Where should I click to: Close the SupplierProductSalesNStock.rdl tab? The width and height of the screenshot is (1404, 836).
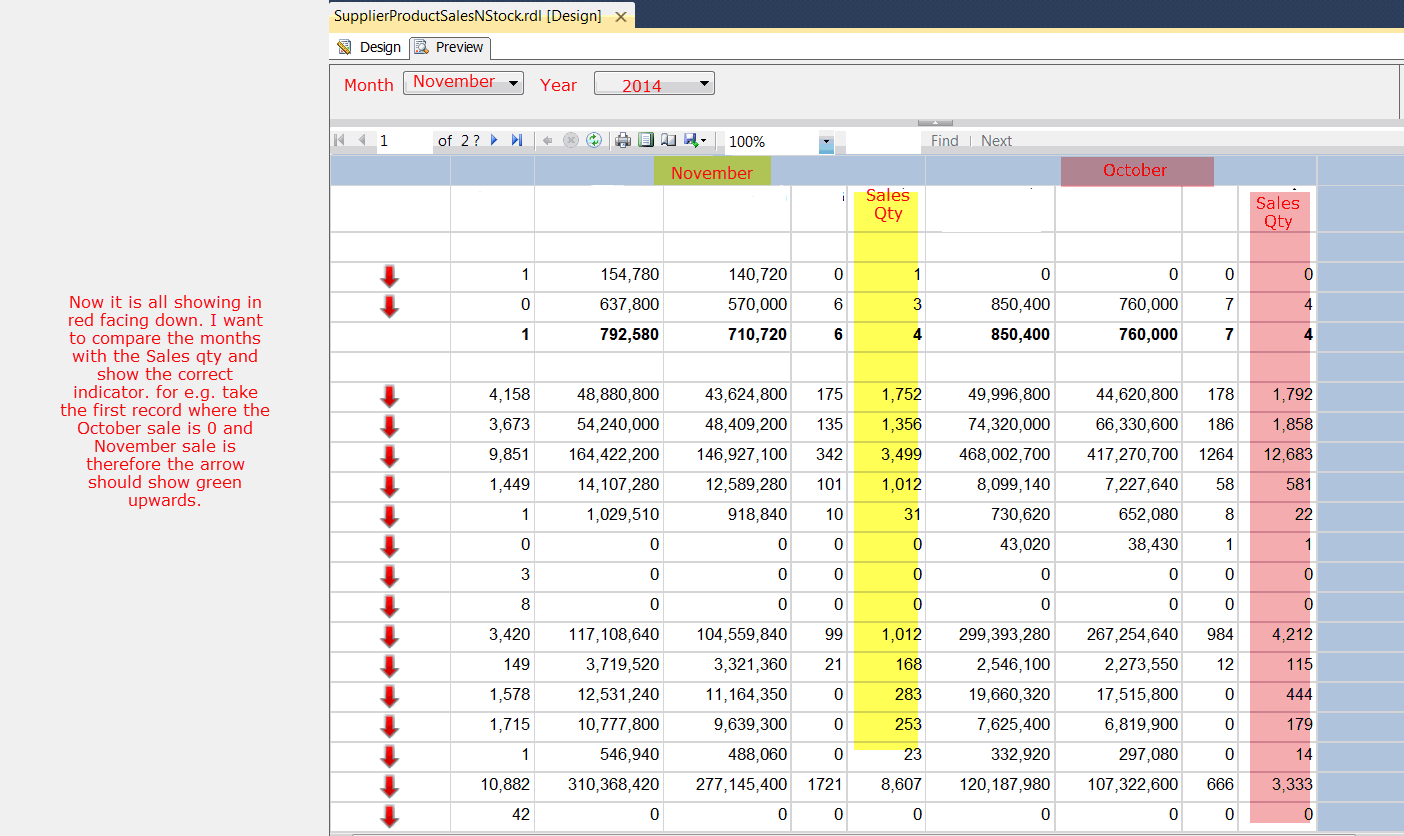[621, 16]
